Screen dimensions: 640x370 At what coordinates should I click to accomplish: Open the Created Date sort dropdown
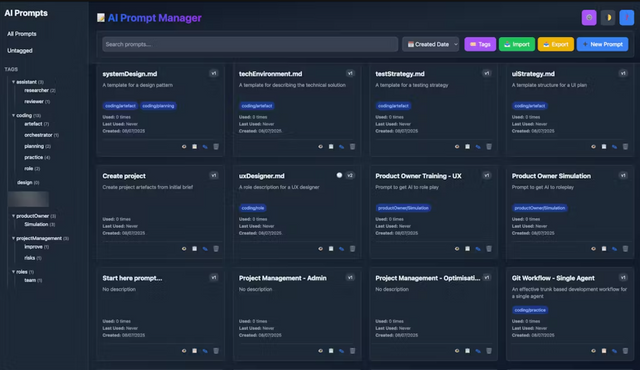click(x=431, y=44)
